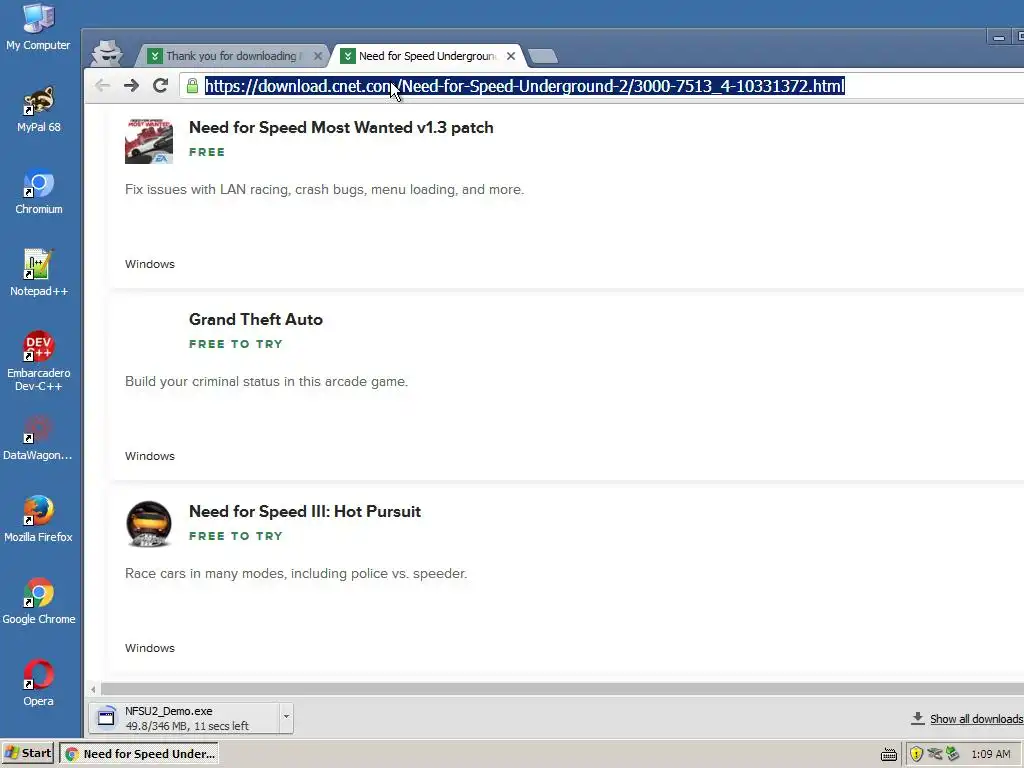This screenshot has height=768, width=1024.
Task: Minimize the Chrome window
Action: (x=998, y=38)
